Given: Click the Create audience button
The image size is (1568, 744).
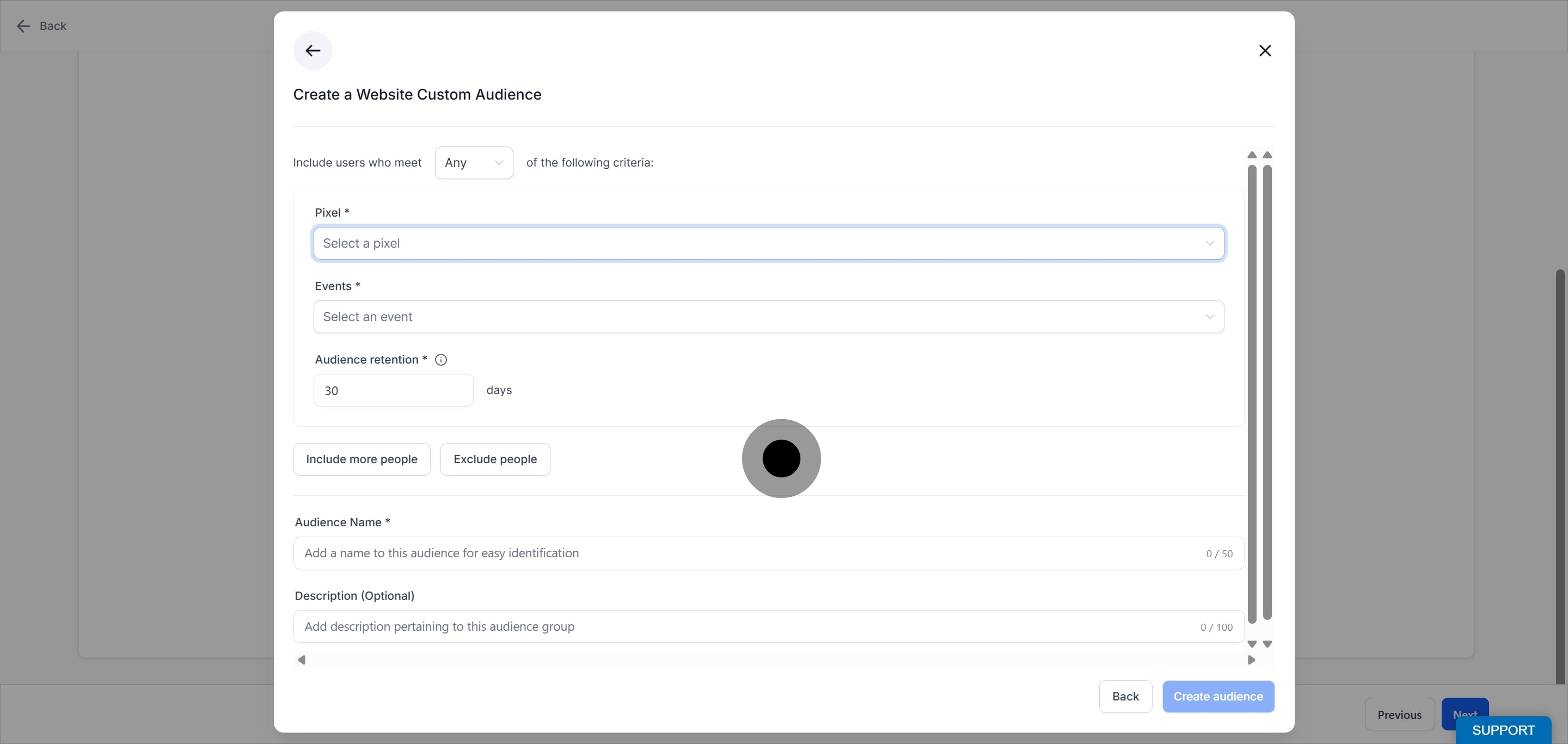Looking at the screenshot, I should pos(1218,697).
